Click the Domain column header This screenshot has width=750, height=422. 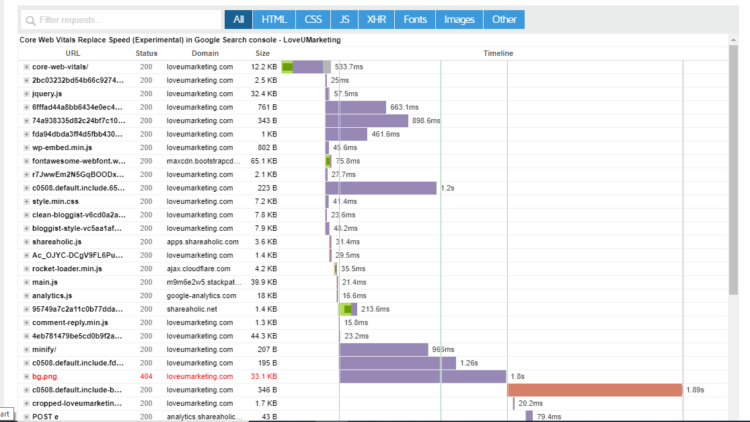click(x=205, y=54)
